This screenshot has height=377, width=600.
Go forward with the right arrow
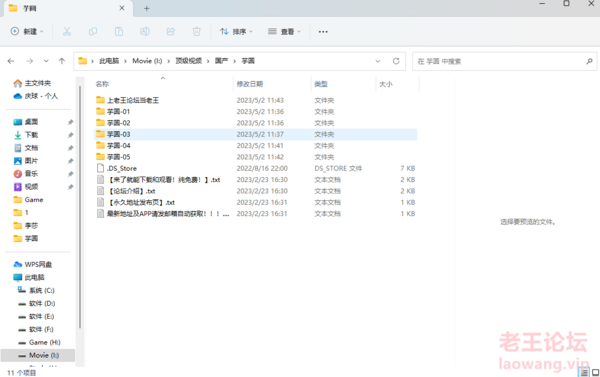(x=29, y=61)
